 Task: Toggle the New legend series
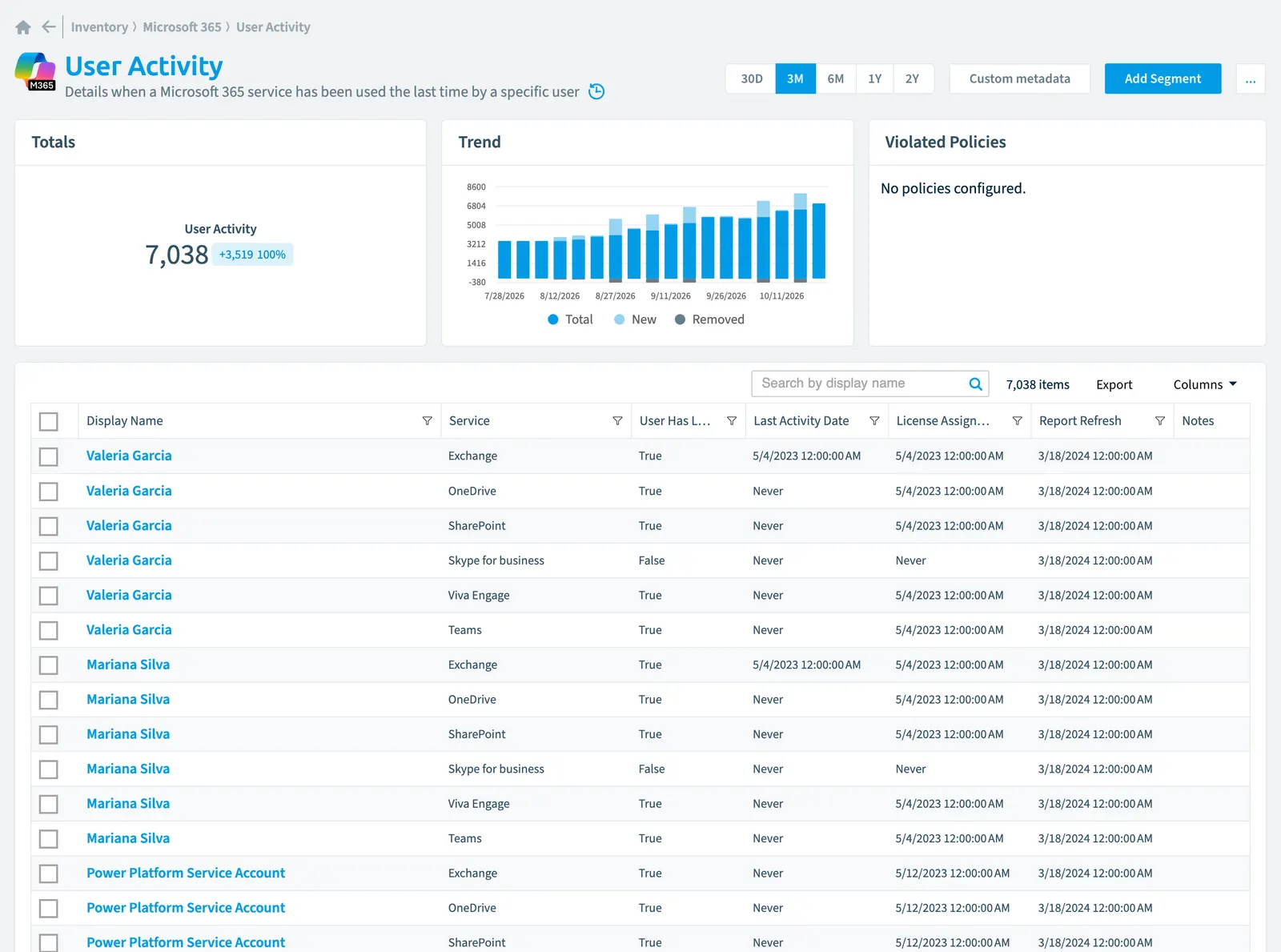click(635, 319)
